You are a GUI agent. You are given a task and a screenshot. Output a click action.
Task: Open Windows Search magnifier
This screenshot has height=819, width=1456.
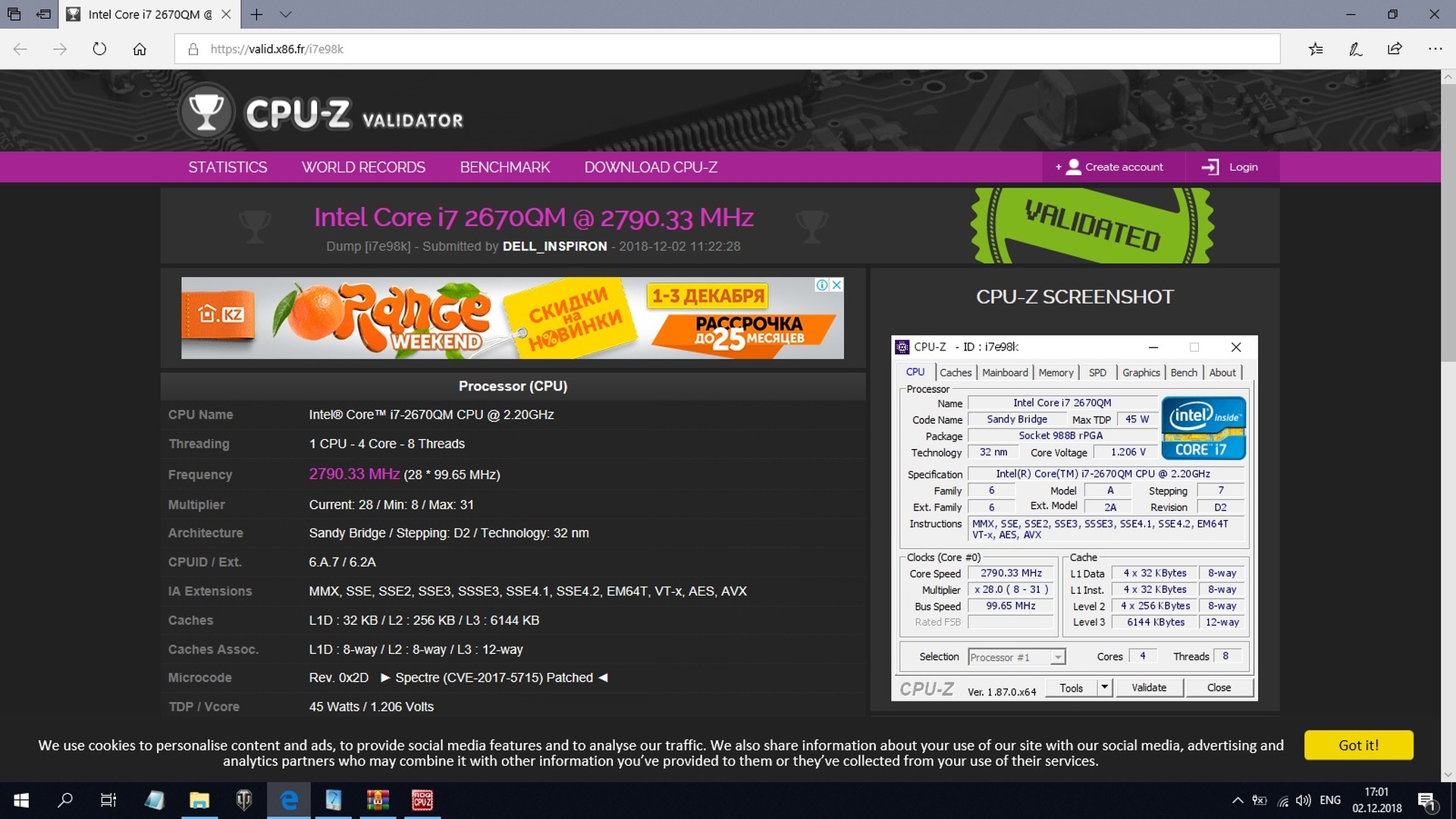point(65,801)
